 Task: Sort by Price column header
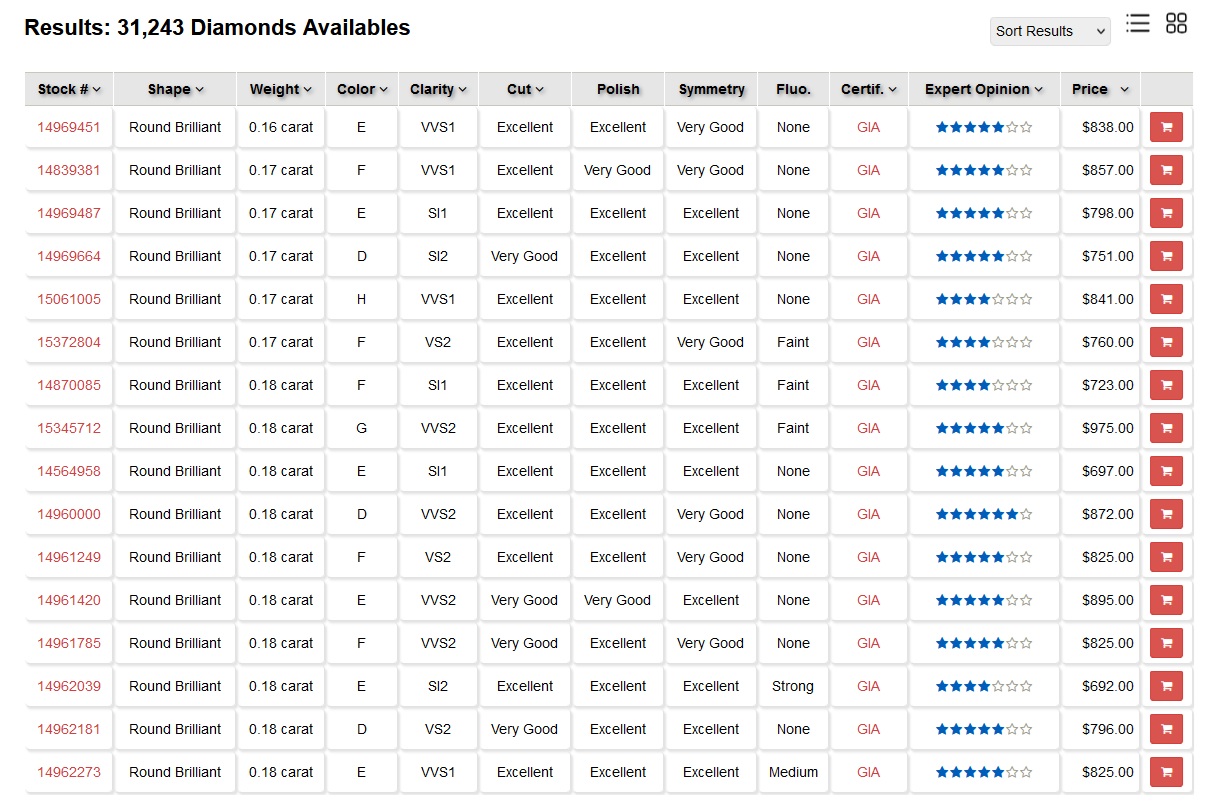coord(1099,89)
